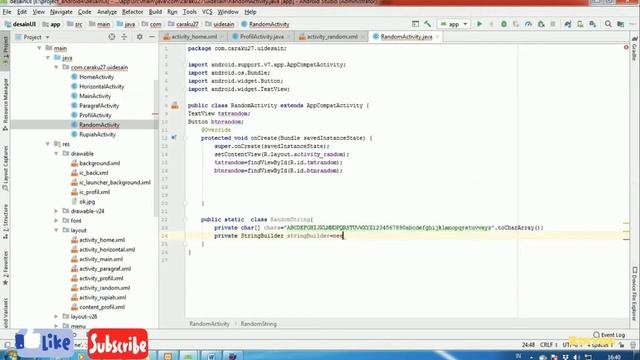
Task: Switch to activity_random.xml tab
Action: pyautogui.click(x=332, y=37)
